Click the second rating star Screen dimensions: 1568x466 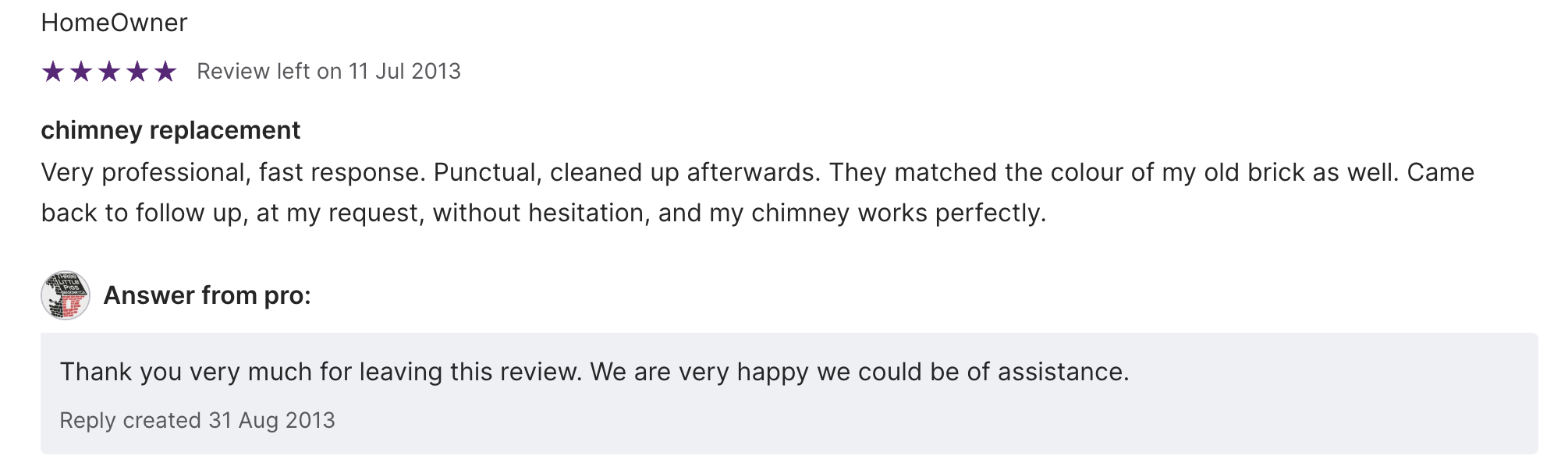[x=81, y=72]
